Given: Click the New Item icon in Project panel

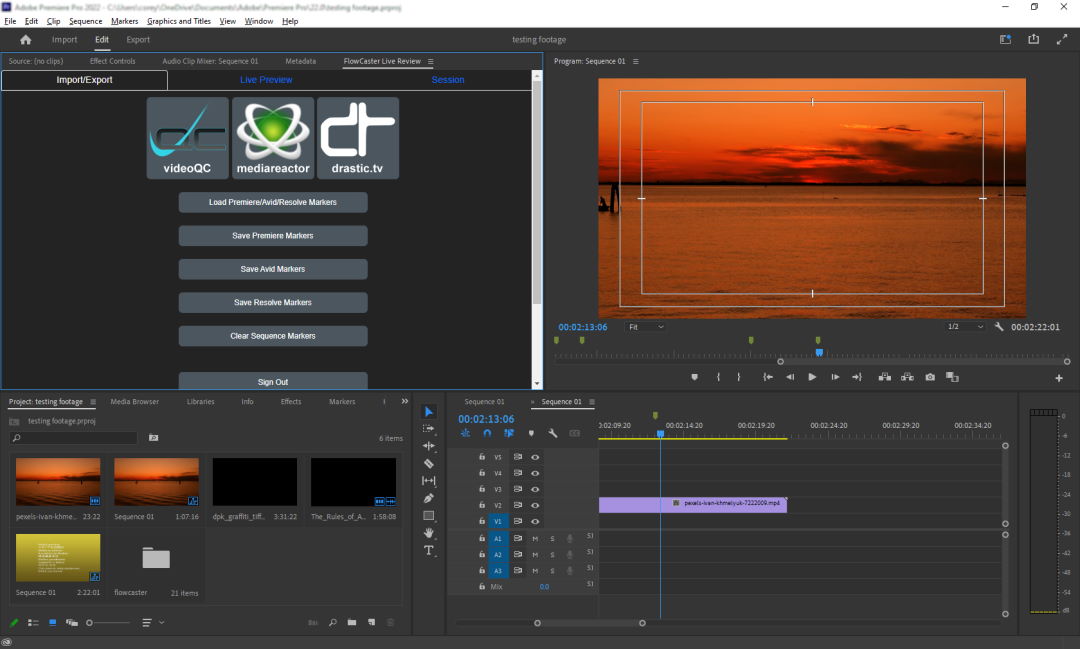Looking at the screenshot, I should point(371,623).
